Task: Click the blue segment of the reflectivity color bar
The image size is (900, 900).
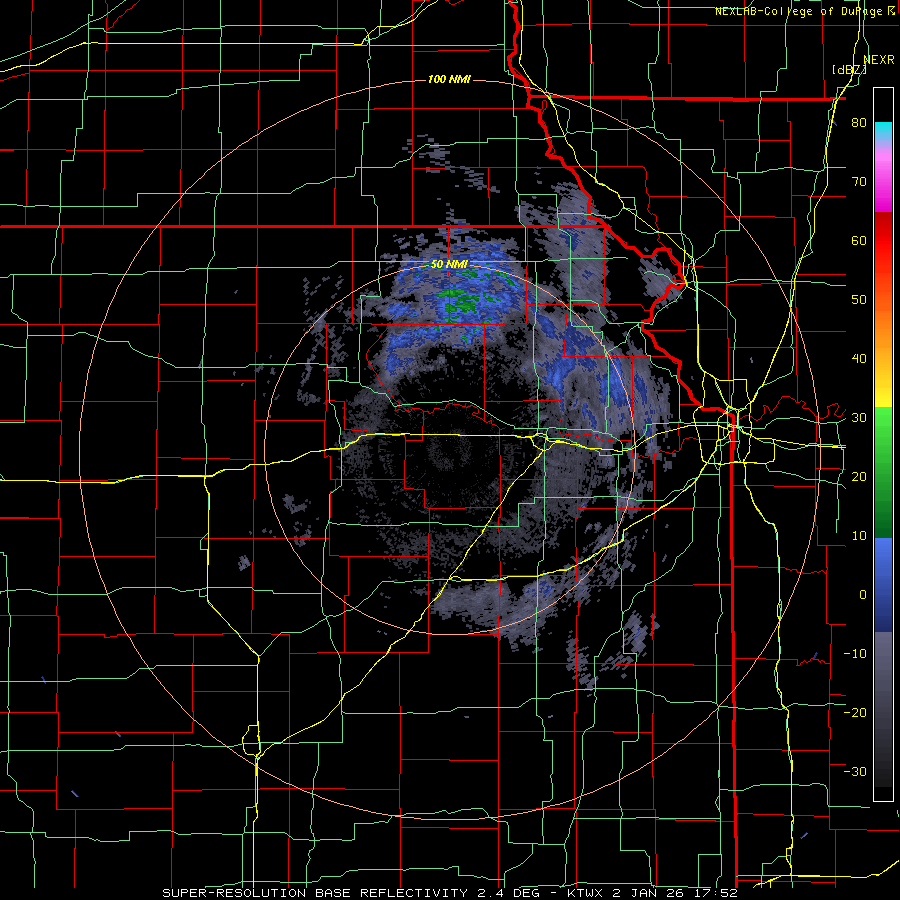Action: coord(883,584)
